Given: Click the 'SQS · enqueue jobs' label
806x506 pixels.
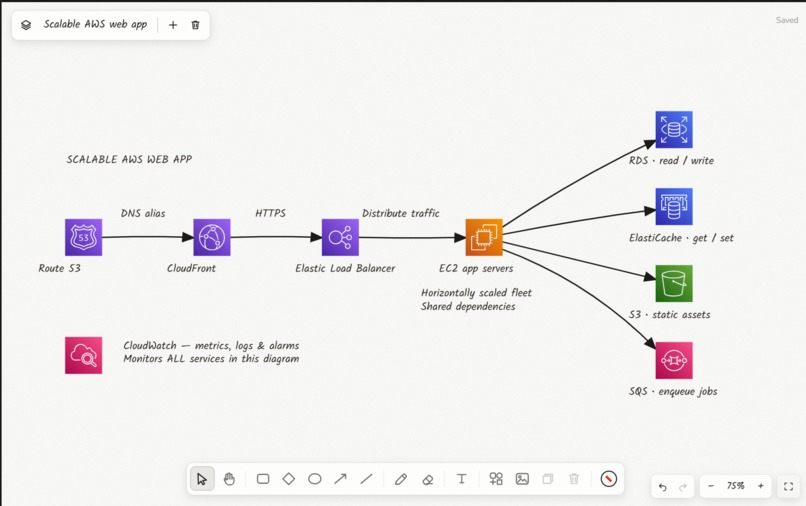Looking at the screenshot, I should (673, 392).
